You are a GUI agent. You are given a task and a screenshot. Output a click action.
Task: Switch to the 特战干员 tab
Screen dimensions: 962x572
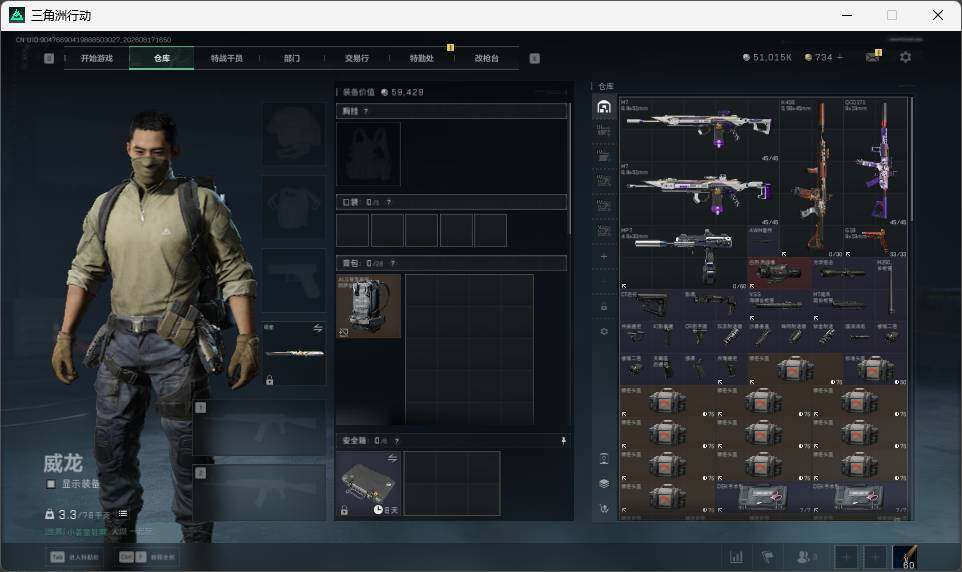click(227, 58)
